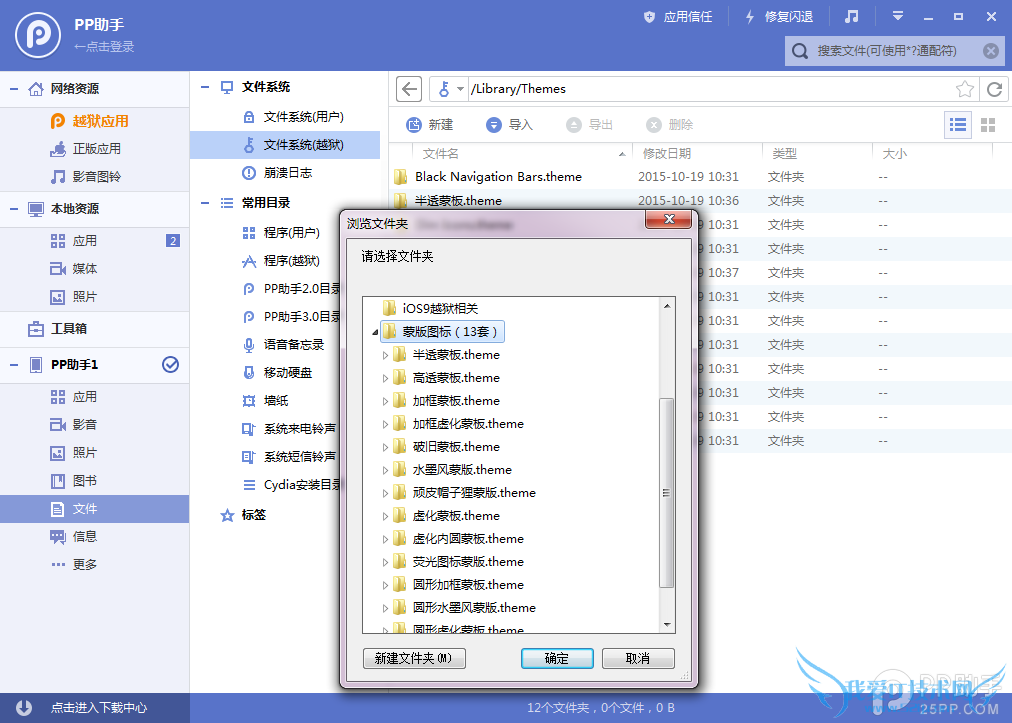The width and height of the screenshot is (1012, 723).
Task: Click 新建文件夹(M) button
Action: pos(414,658)
